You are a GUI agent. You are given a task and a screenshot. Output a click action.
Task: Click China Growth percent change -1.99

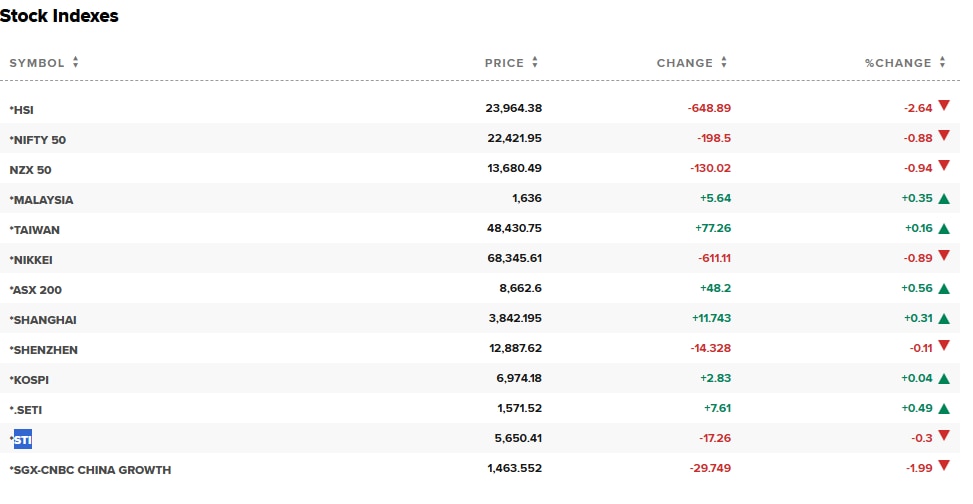(919, 468)
